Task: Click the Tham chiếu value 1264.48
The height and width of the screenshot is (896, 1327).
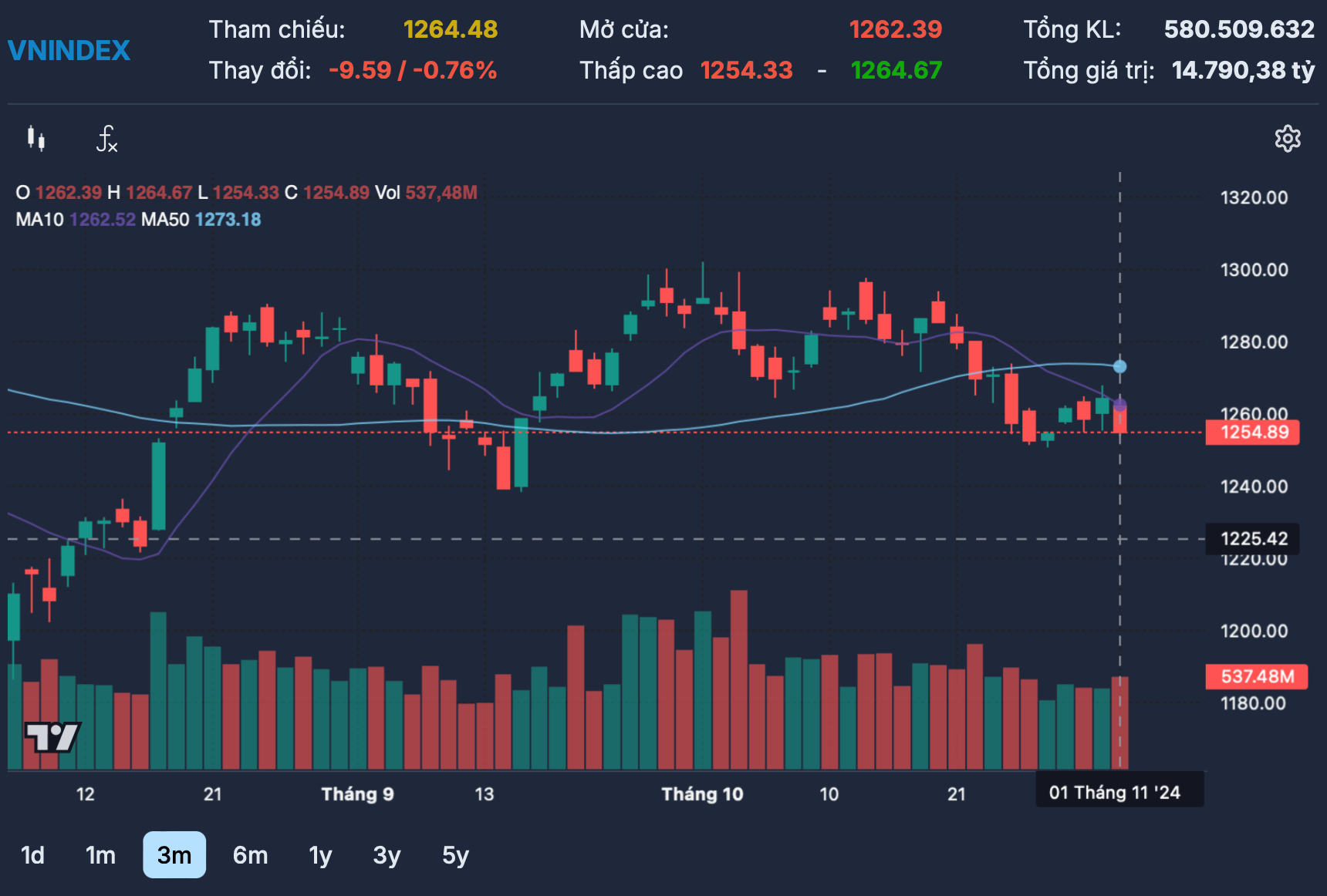Action: (x=451, y=29)
